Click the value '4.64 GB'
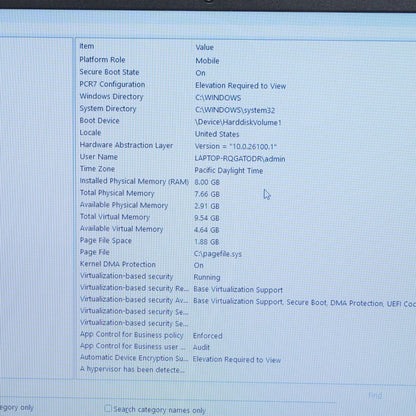 (207, 230)
